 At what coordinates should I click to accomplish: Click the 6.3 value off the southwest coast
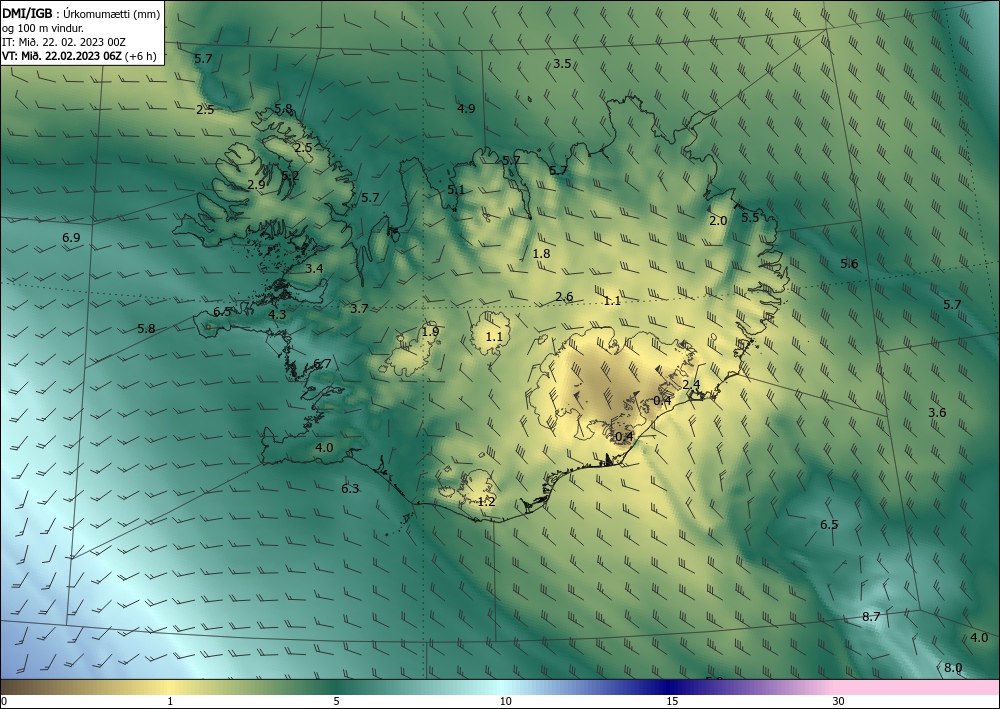click(x=350, y=489)
